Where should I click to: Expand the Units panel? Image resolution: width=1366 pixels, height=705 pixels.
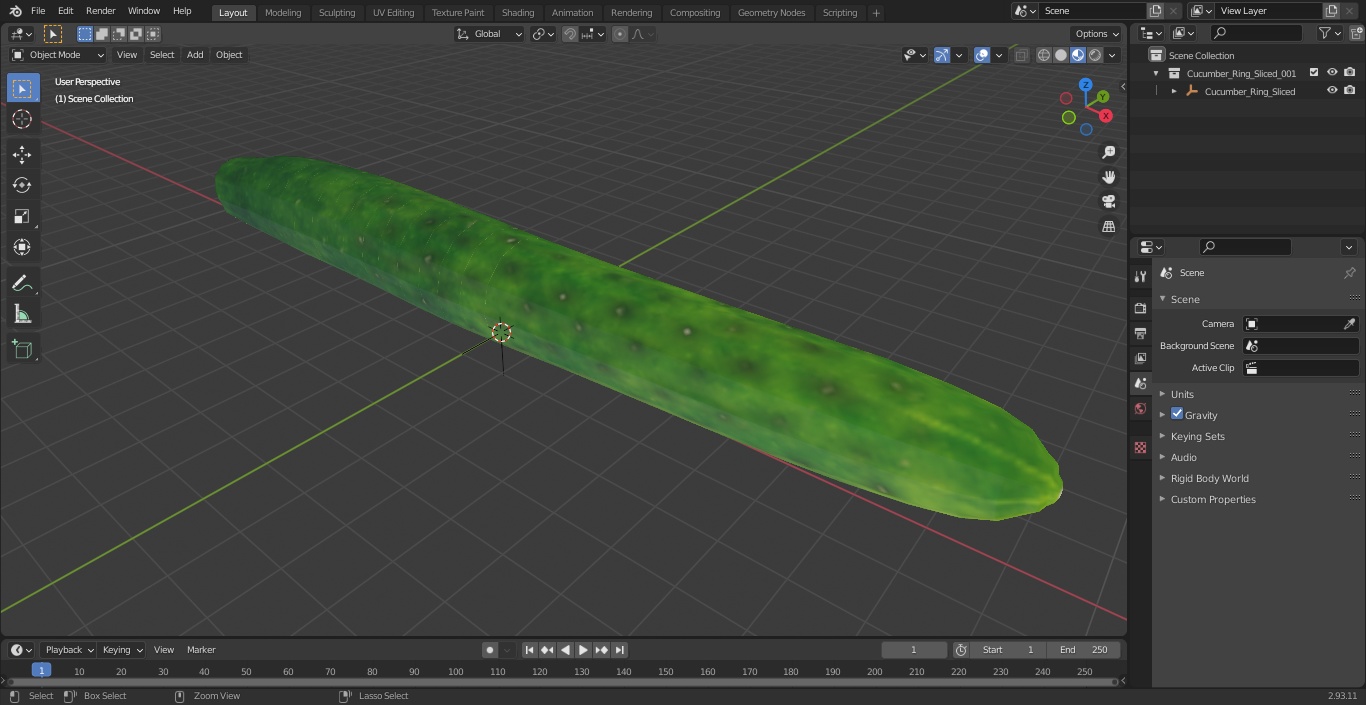click(1182, 394)
